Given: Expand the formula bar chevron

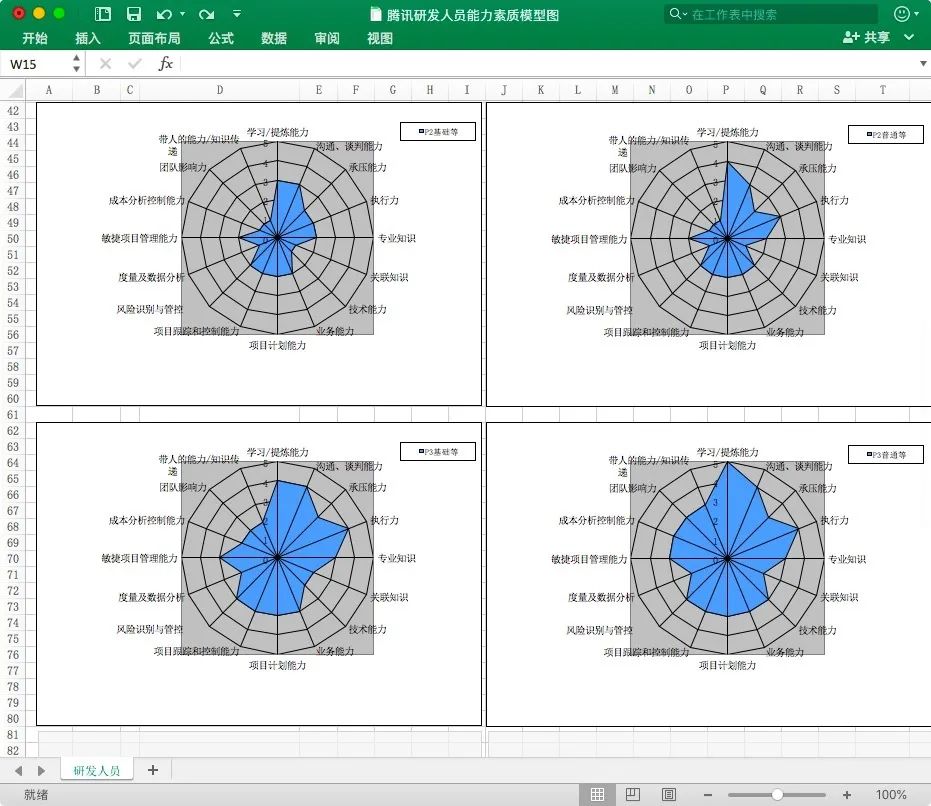Looking at the screenshot, I should click(x=922, y=64).
